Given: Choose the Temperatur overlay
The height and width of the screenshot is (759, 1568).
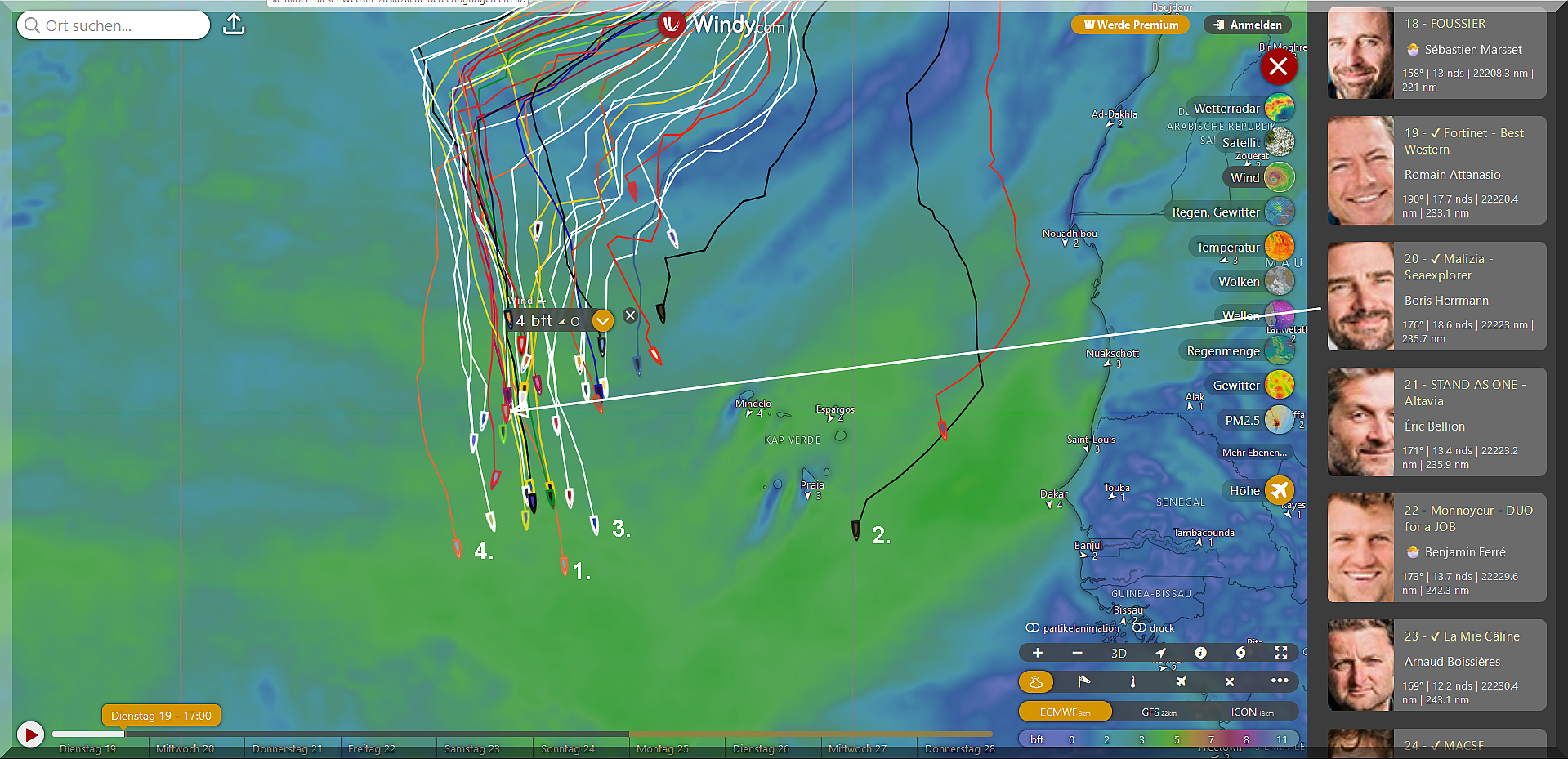Looking at the screenshot, I should tap(1280, 247).
